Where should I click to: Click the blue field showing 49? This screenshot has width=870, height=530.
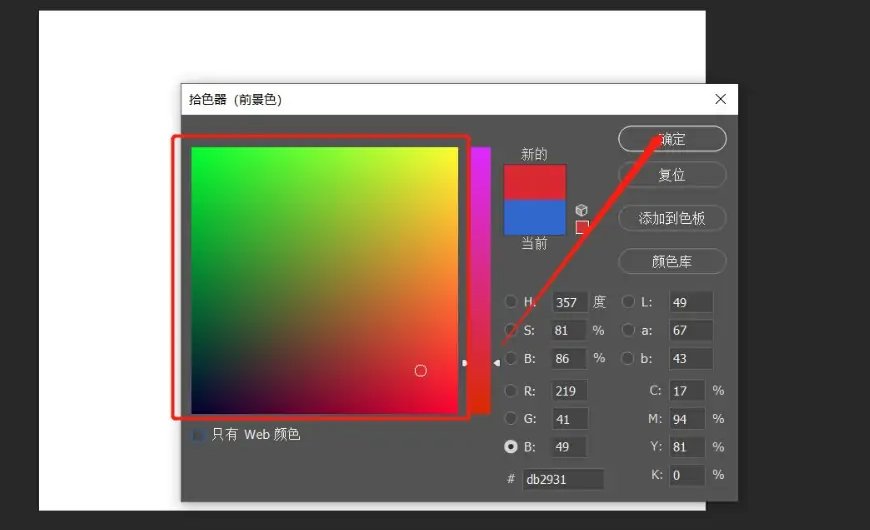coord(569,447)
